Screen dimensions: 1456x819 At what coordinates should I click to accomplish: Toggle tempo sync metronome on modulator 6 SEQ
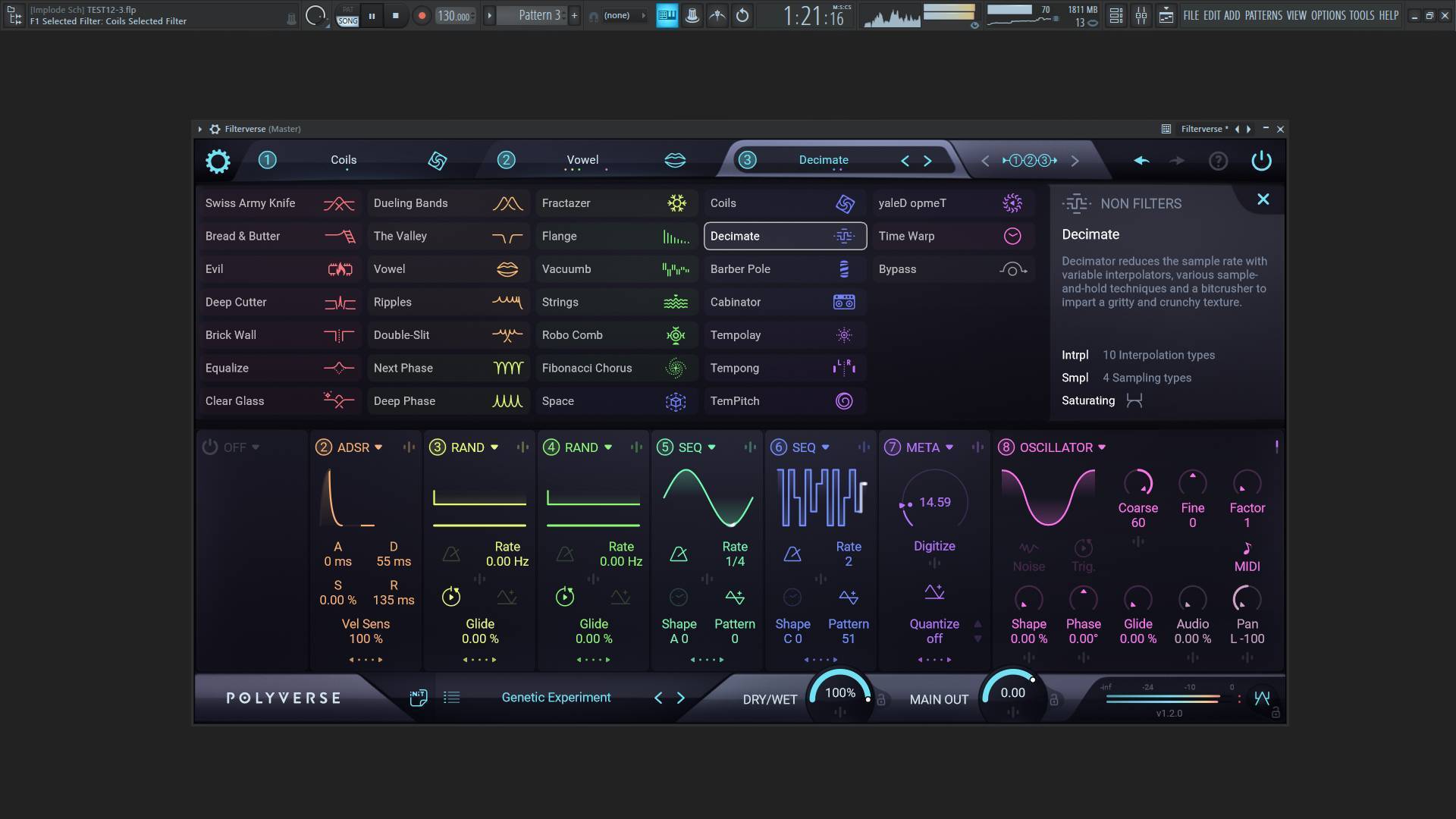[x=792, y=554]
